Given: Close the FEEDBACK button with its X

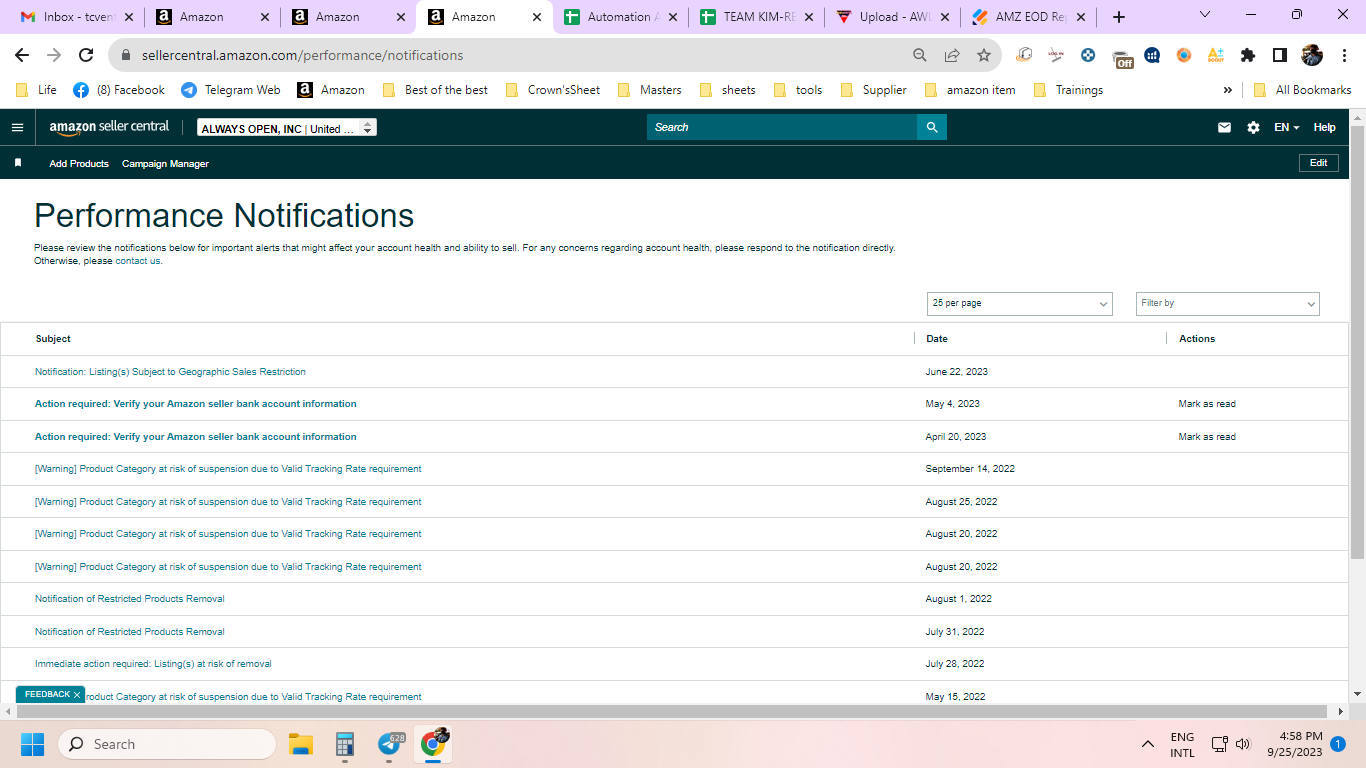Looking at the screenshot, I should coord(77,695).
